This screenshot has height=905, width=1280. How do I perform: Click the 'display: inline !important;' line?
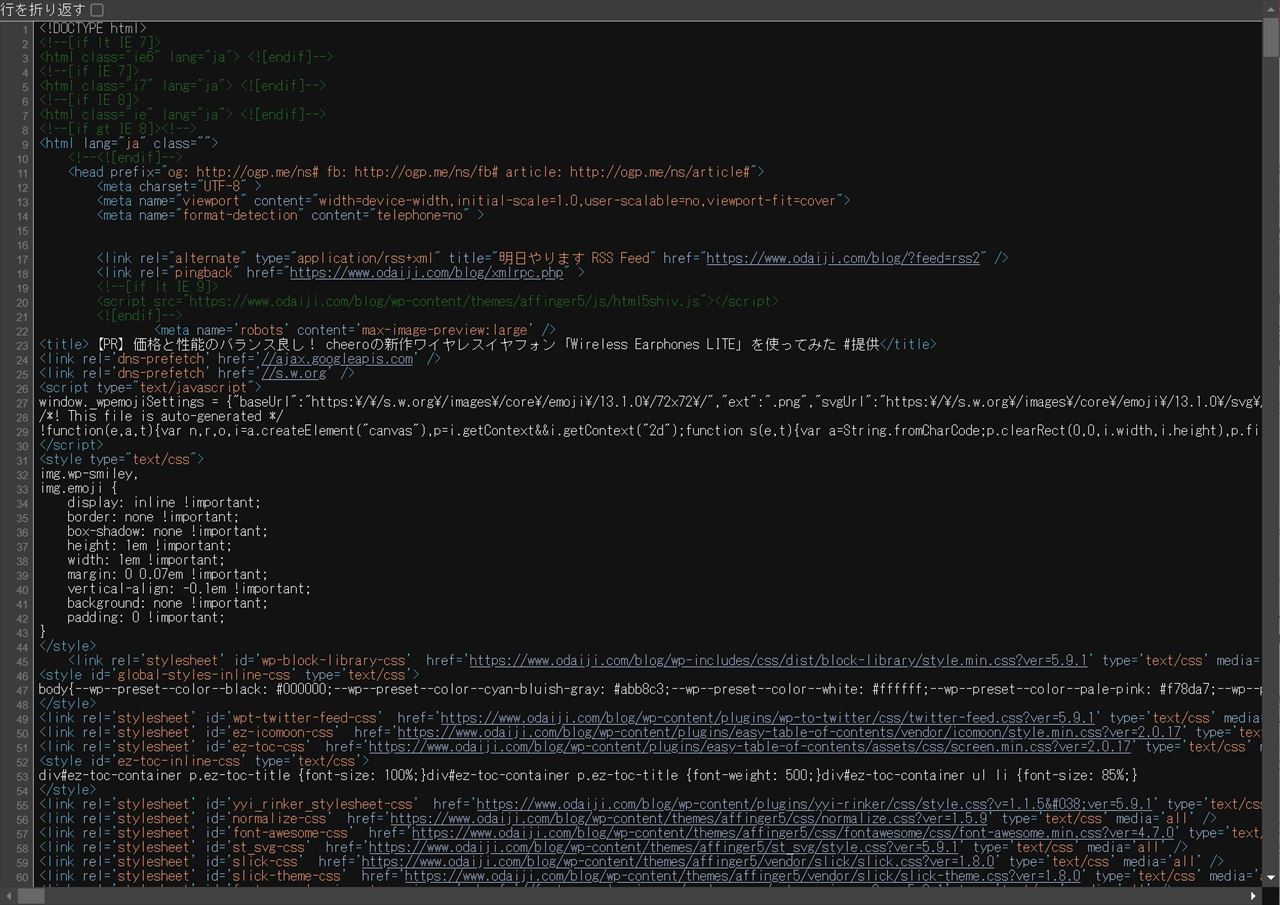[x=164, y=502]
